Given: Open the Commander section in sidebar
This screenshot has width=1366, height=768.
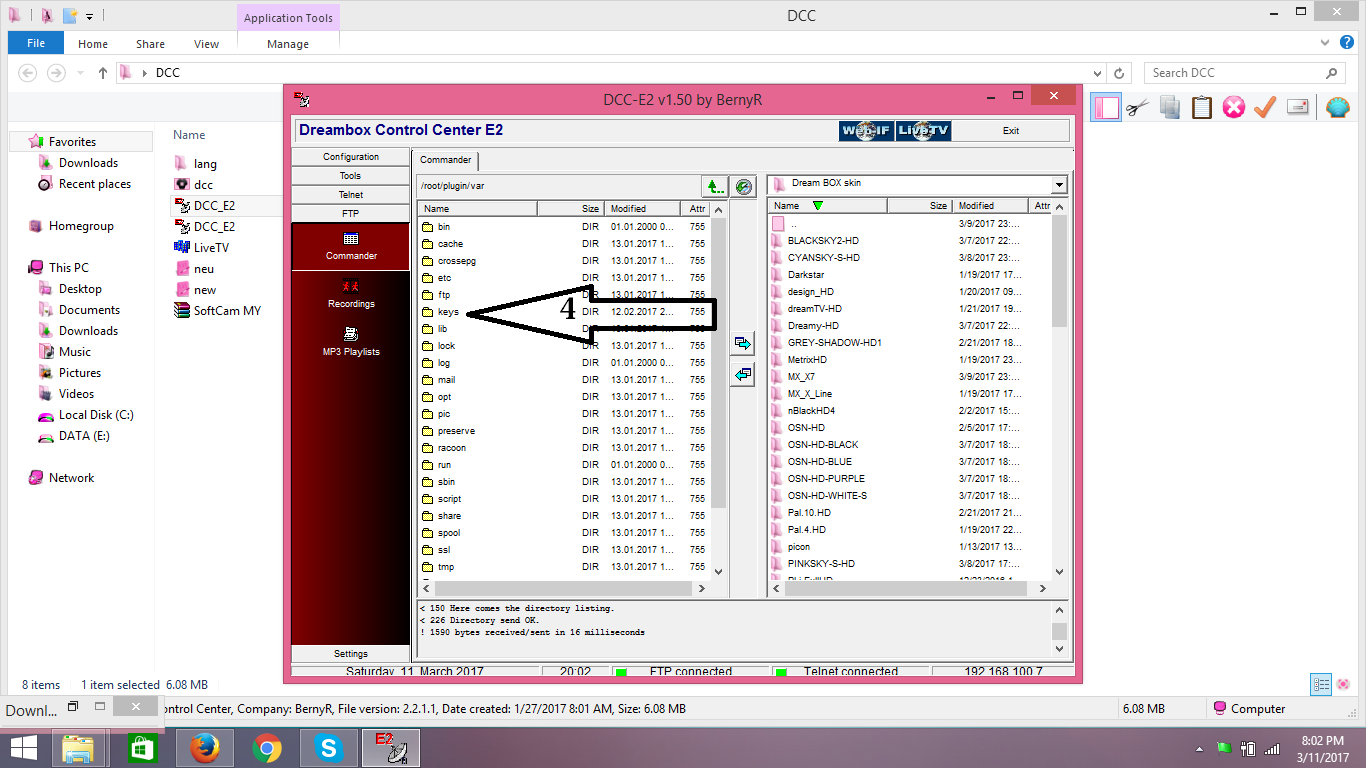Looking at the screenshot, I should [351, 246].
